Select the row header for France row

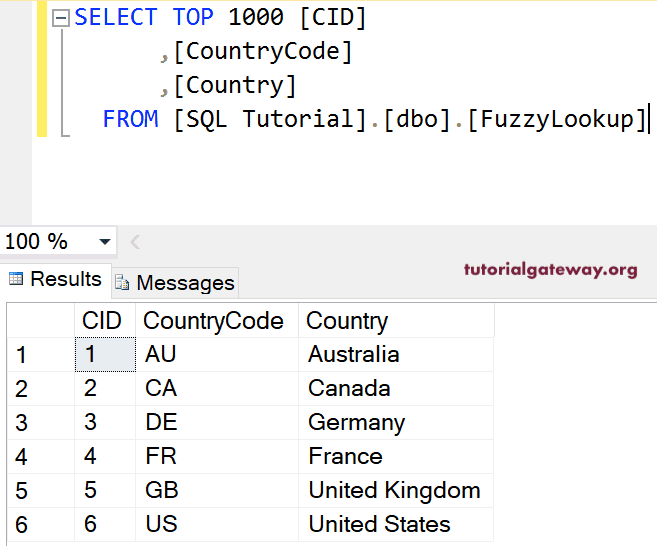coord(41,456)
